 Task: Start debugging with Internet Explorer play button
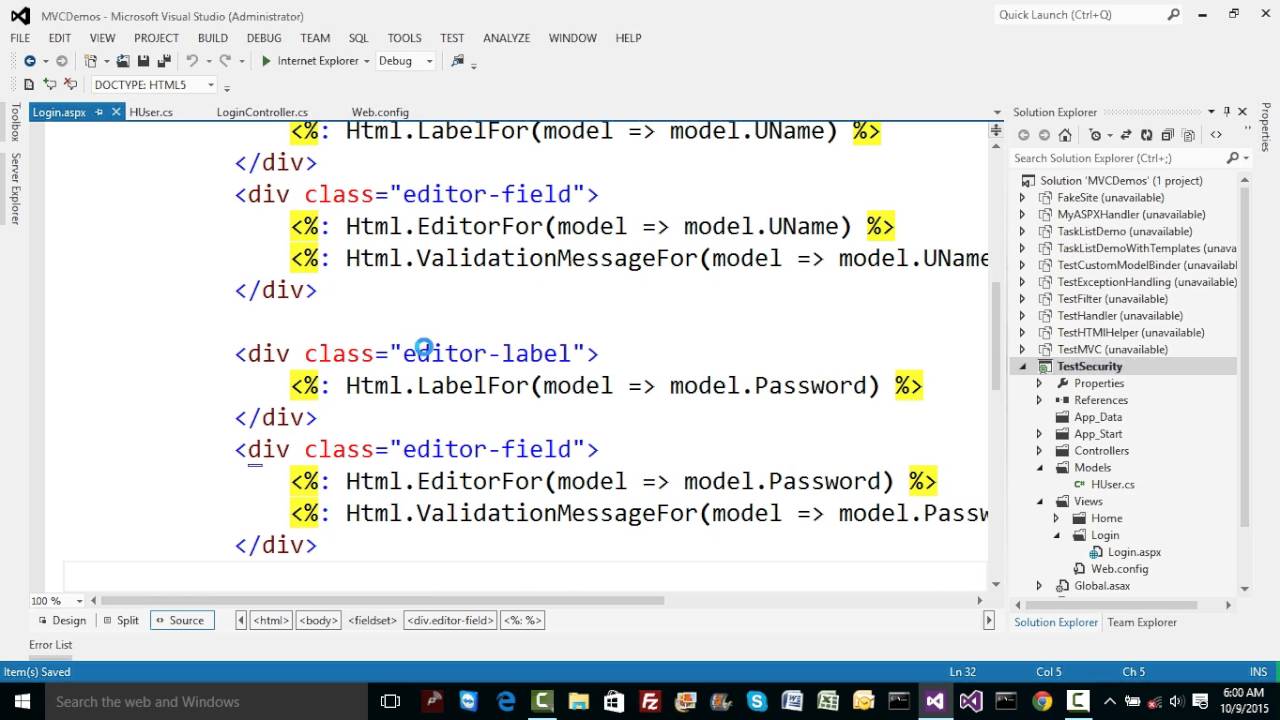[x=266, y=61]
